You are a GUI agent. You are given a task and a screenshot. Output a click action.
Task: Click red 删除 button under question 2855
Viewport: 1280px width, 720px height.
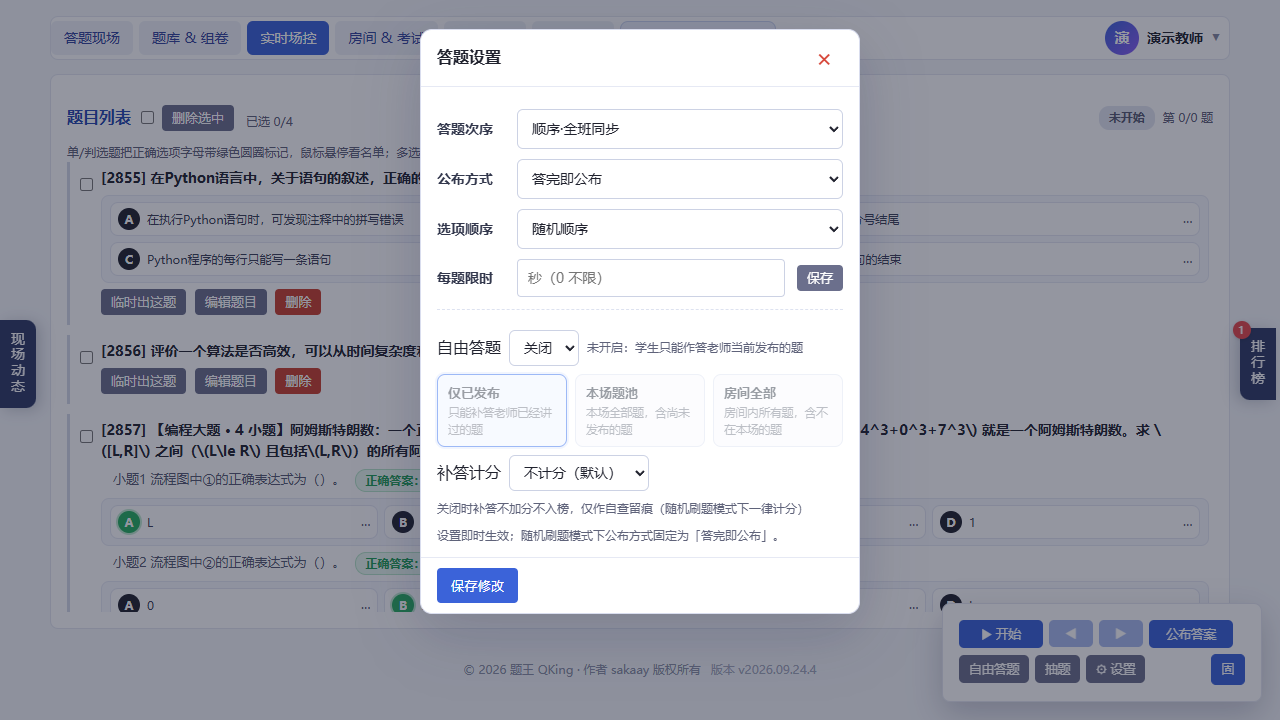[x=298, y=301]
